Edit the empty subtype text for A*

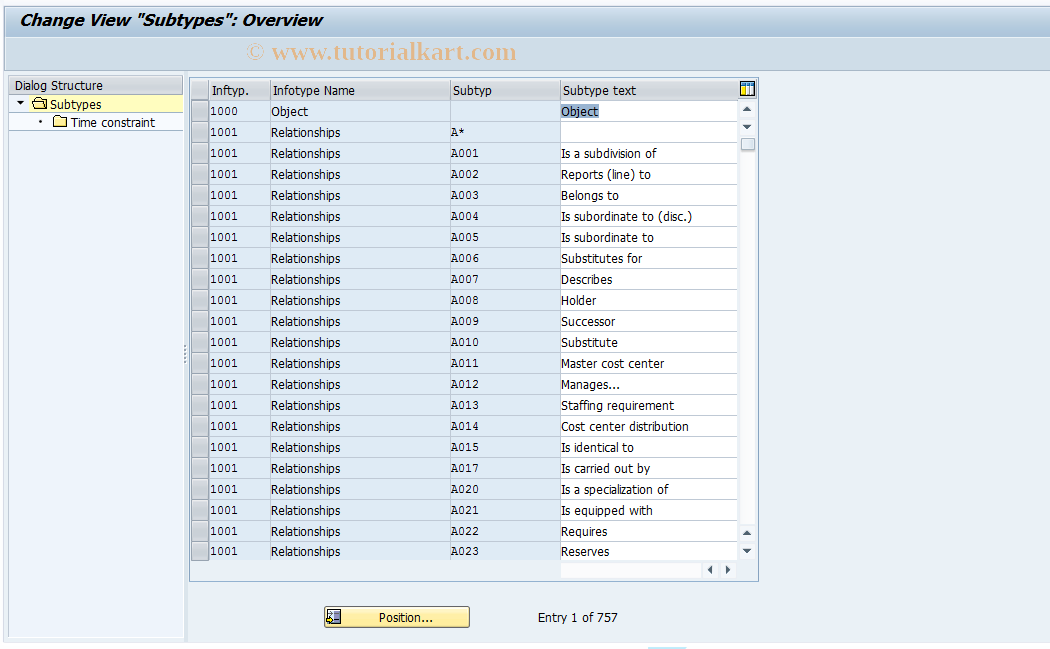648,132
